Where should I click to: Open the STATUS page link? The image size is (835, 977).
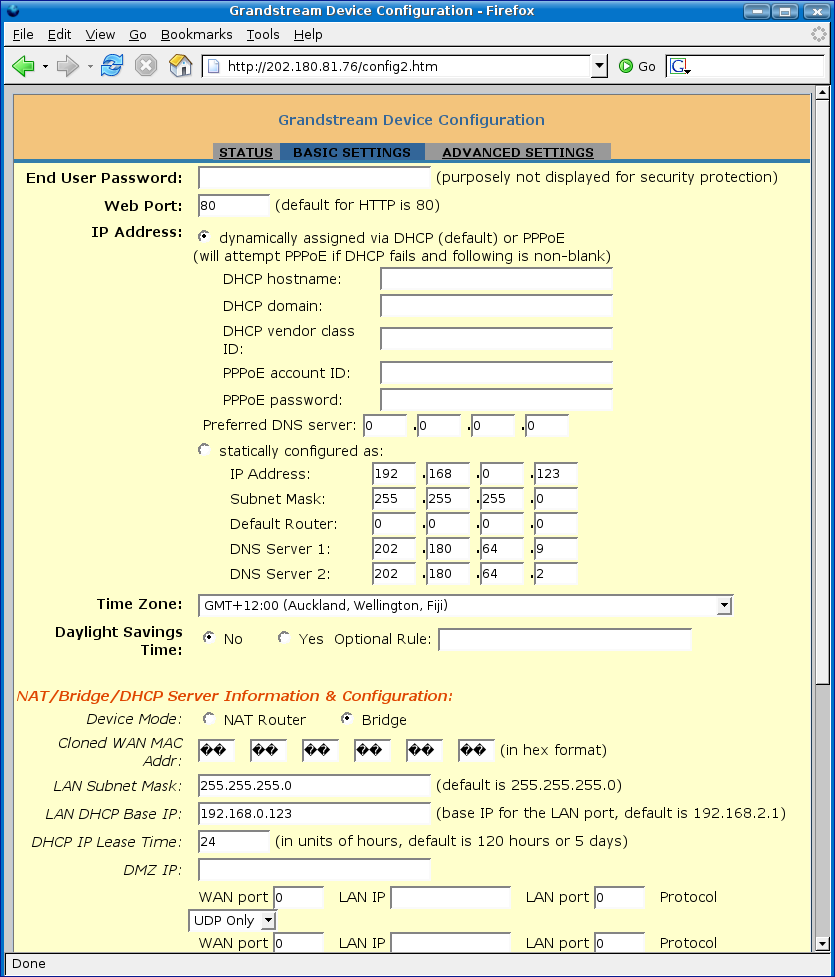tap(246, 153)
